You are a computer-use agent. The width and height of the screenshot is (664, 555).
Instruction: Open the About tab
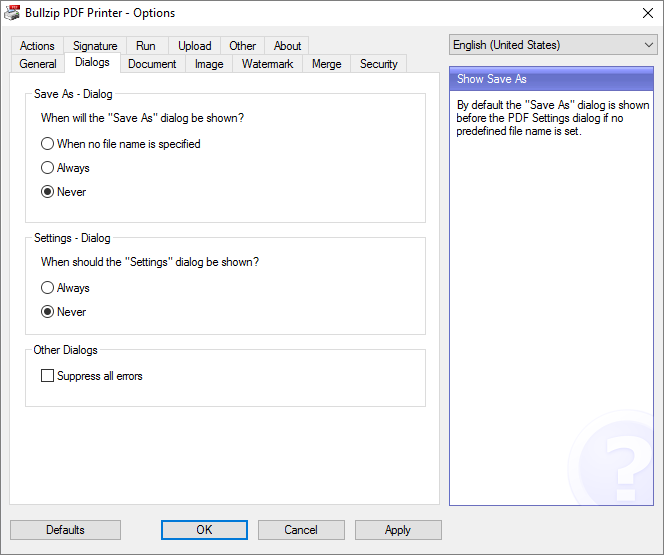pyautogui.click(x=287, y=46)
